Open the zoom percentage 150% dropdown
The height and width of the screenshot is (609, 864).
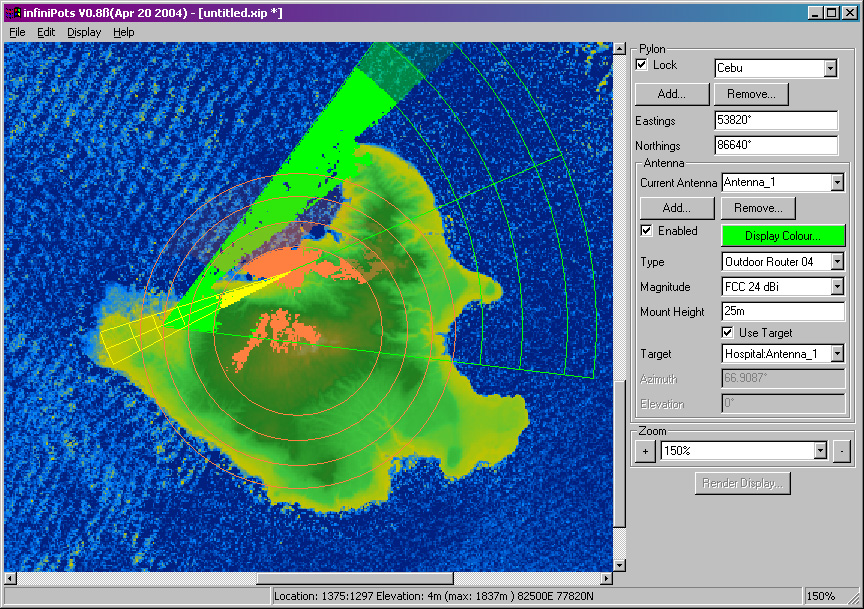coord(820,451)
